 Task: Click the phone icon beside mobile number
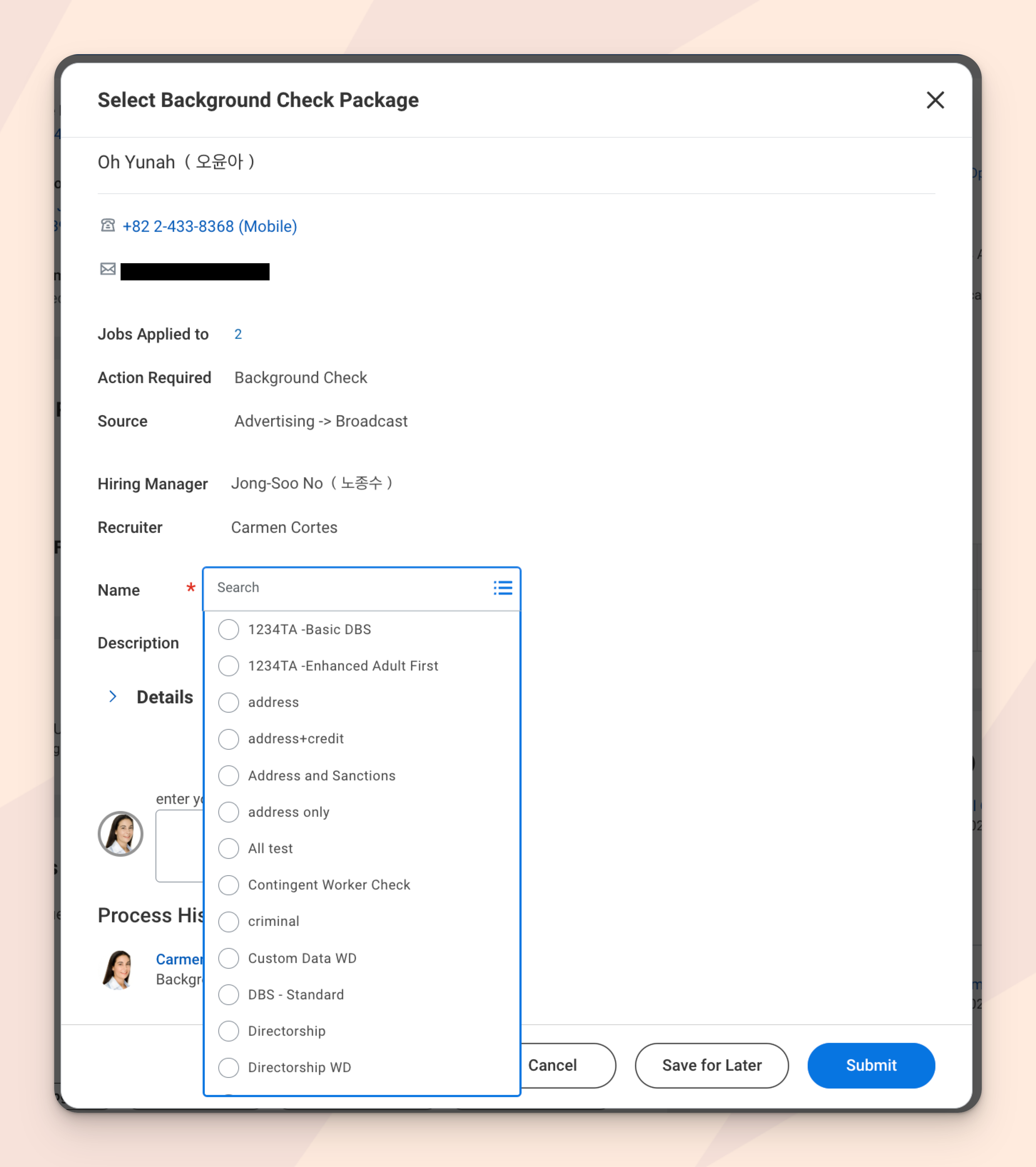pyautogui.click(x=107, y=225)
